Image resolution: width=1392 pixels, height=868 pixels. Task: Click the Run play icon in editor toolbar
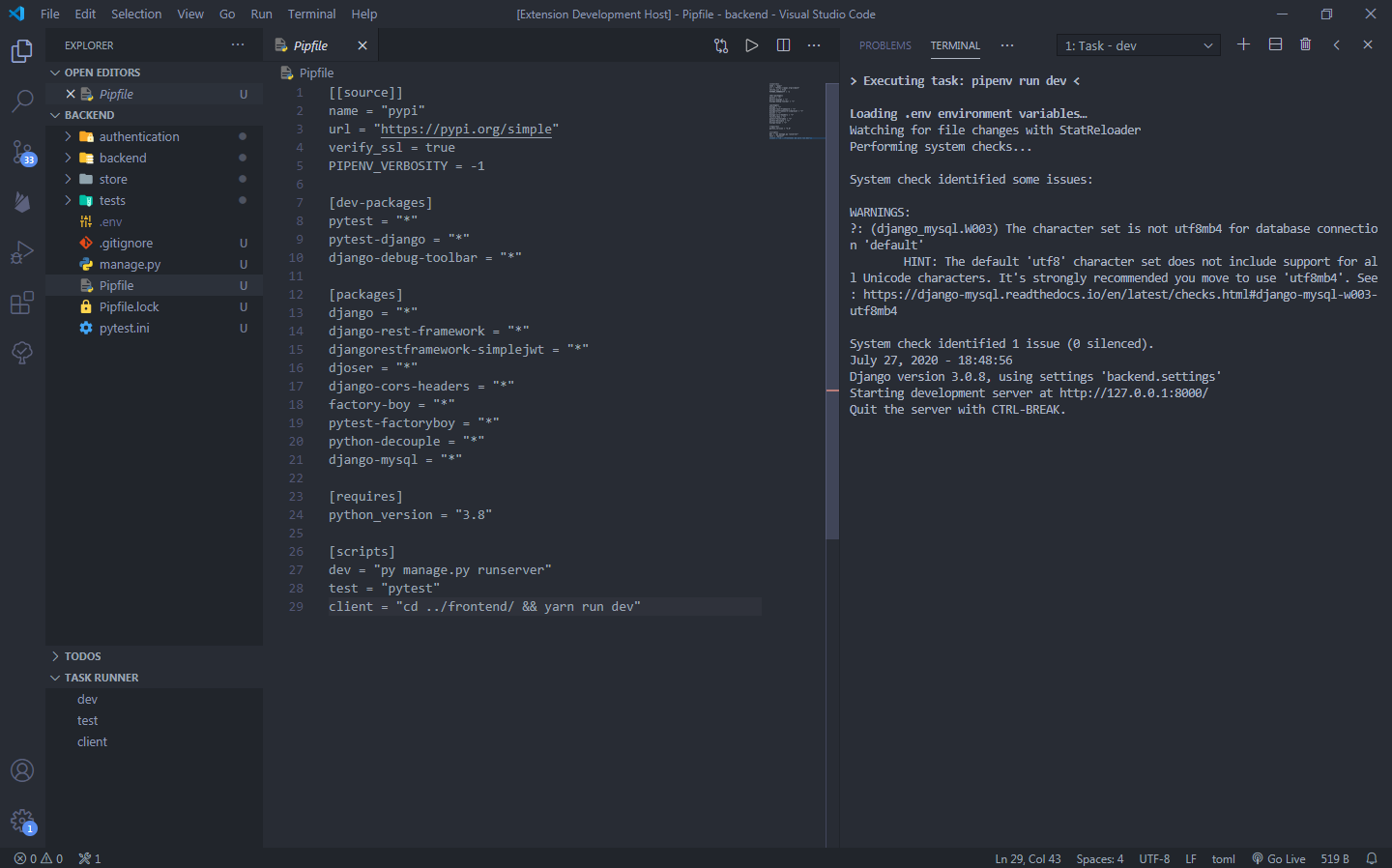click(x=752, y=45)
